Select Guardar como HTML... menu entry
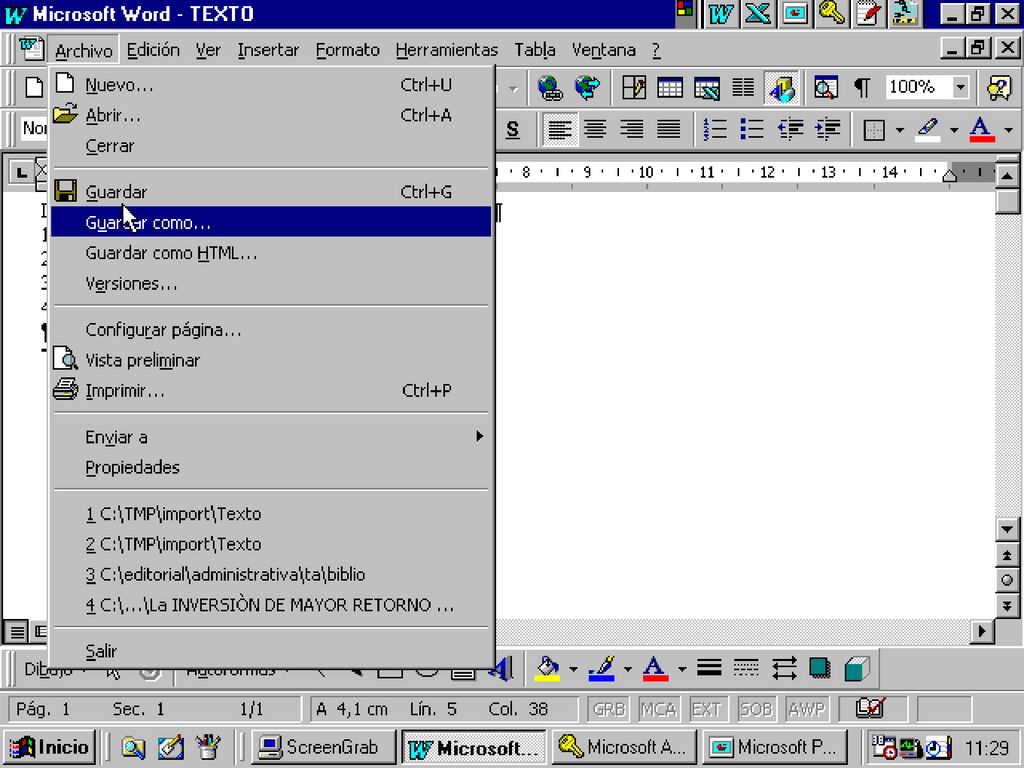The height and width of the screenshot is (768, 1024). click(x=271, y=253)
